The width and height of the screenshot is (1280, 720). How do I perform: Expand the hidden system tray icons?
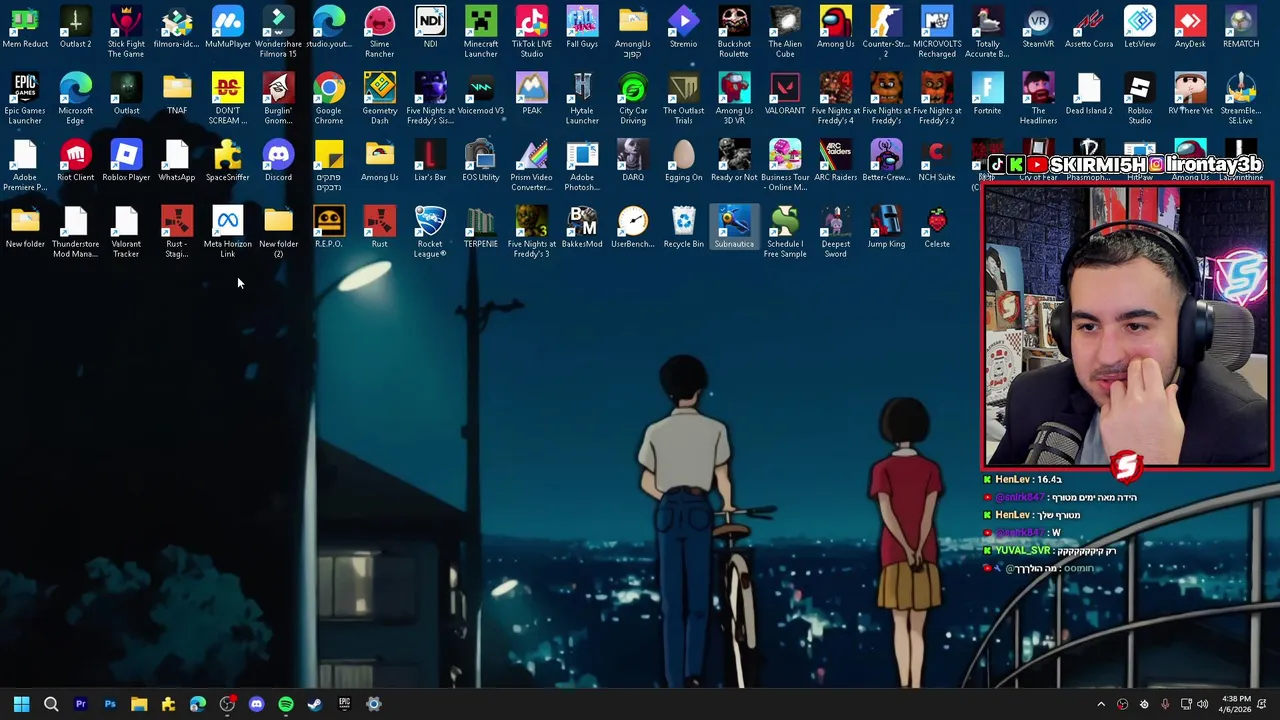coord(1101,704)
